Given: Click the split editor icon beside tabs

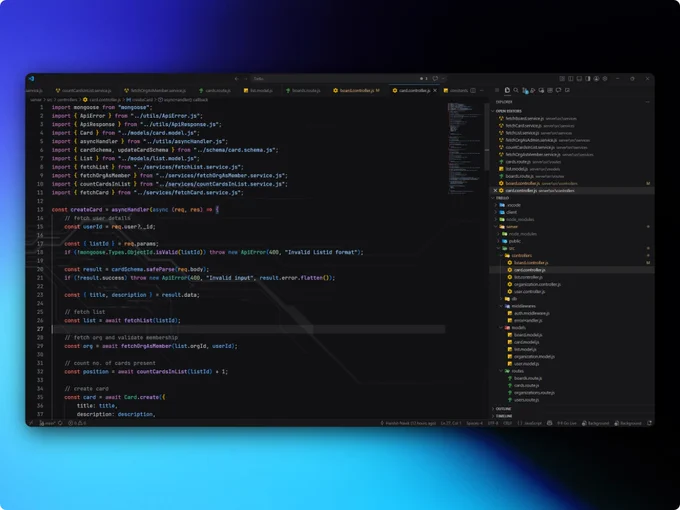Looking at the screenshot, I should click(x=473, y=90).
